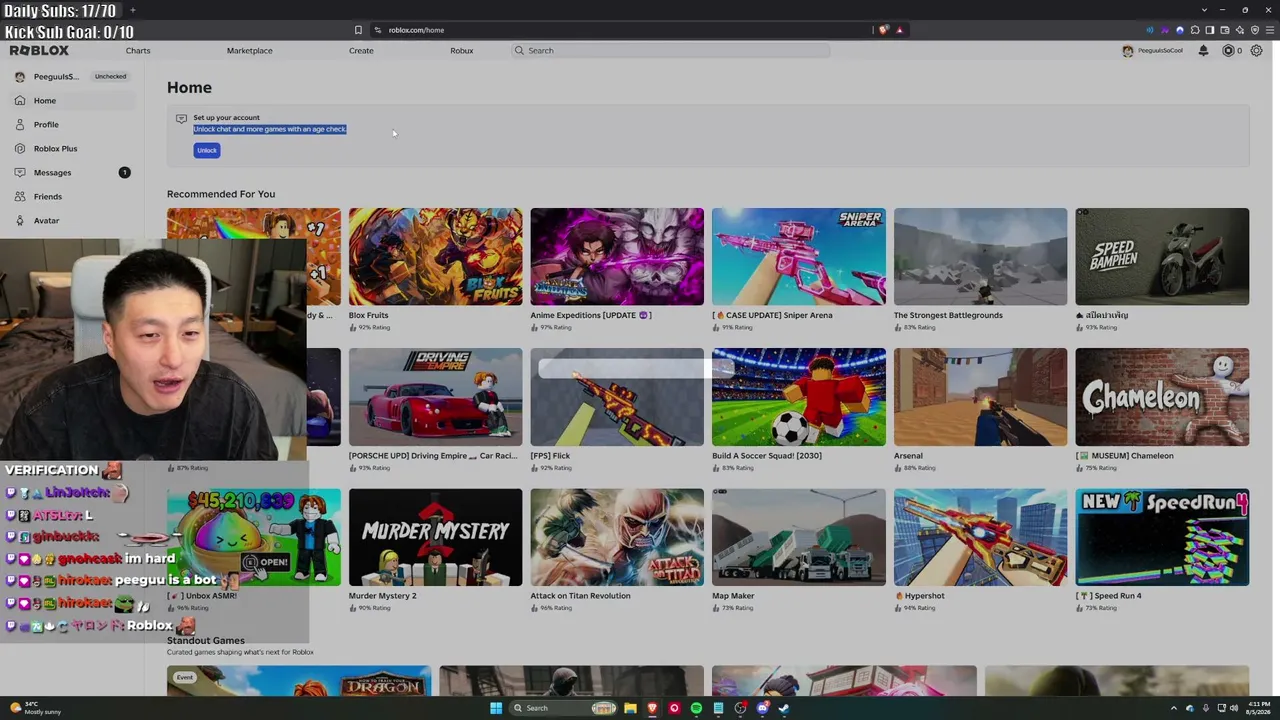
Task: Open Roblox Plus in the sidebar
Action: point(72,148)
